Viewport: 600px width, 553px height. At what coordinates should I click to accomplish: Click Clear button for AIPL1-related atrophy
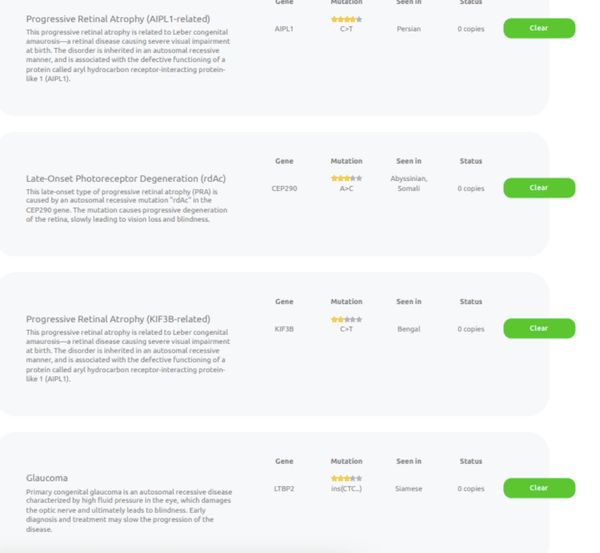point(538,28)
